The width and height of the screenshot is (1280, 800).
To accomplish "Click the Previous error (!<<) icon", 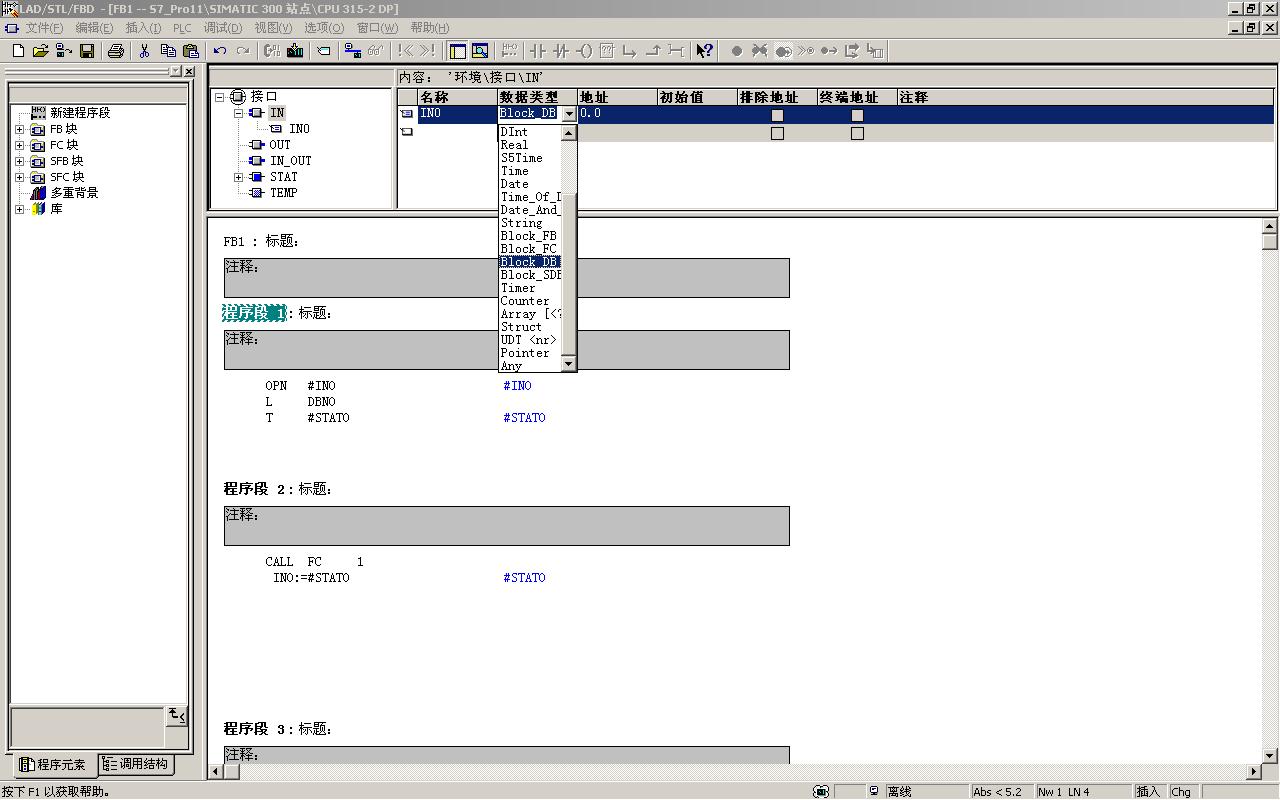I will coord(405,51).
